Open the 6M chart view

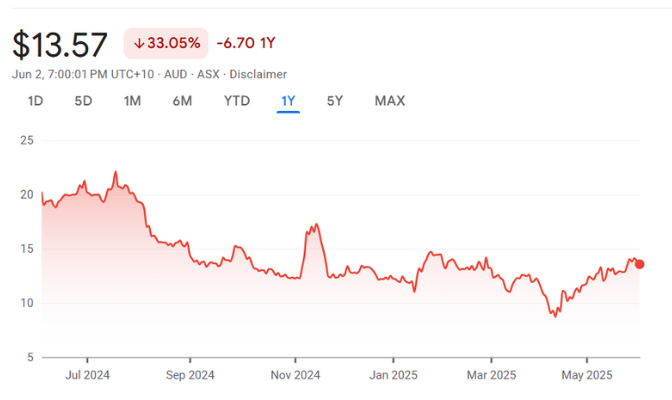click(x=182, y=100)
